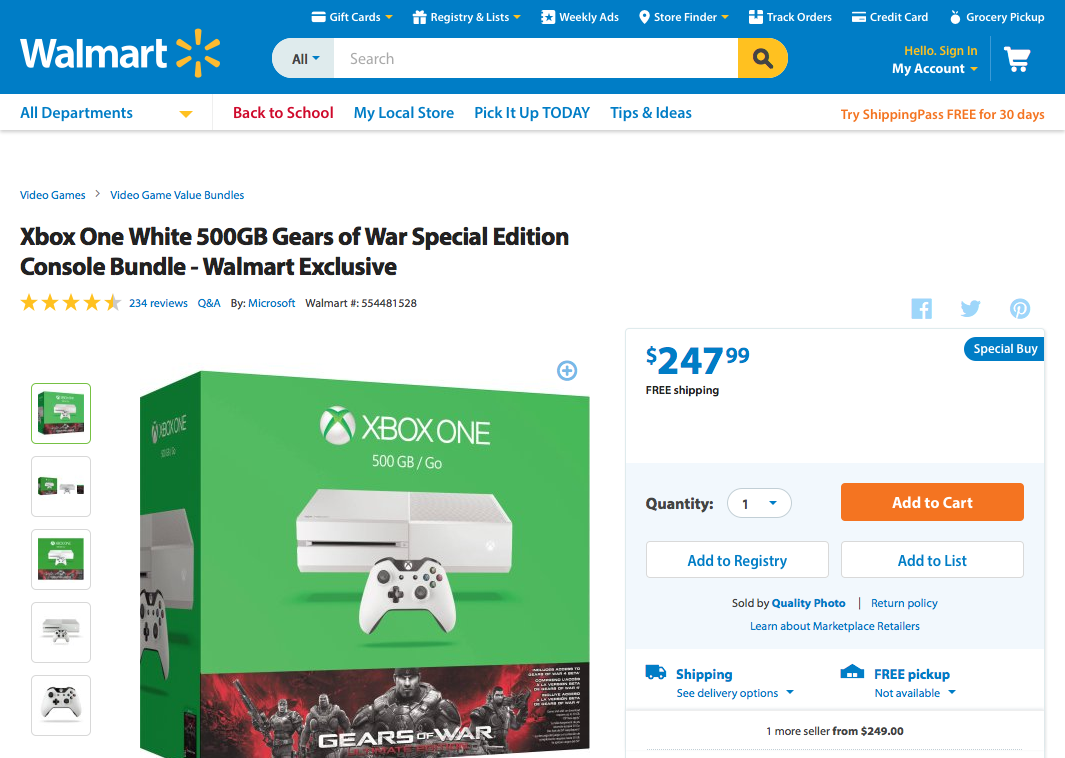The height and width of the screenshot is (758, 1065).
Task: Expand All Departments menu
Action: (x=106, y=113)
